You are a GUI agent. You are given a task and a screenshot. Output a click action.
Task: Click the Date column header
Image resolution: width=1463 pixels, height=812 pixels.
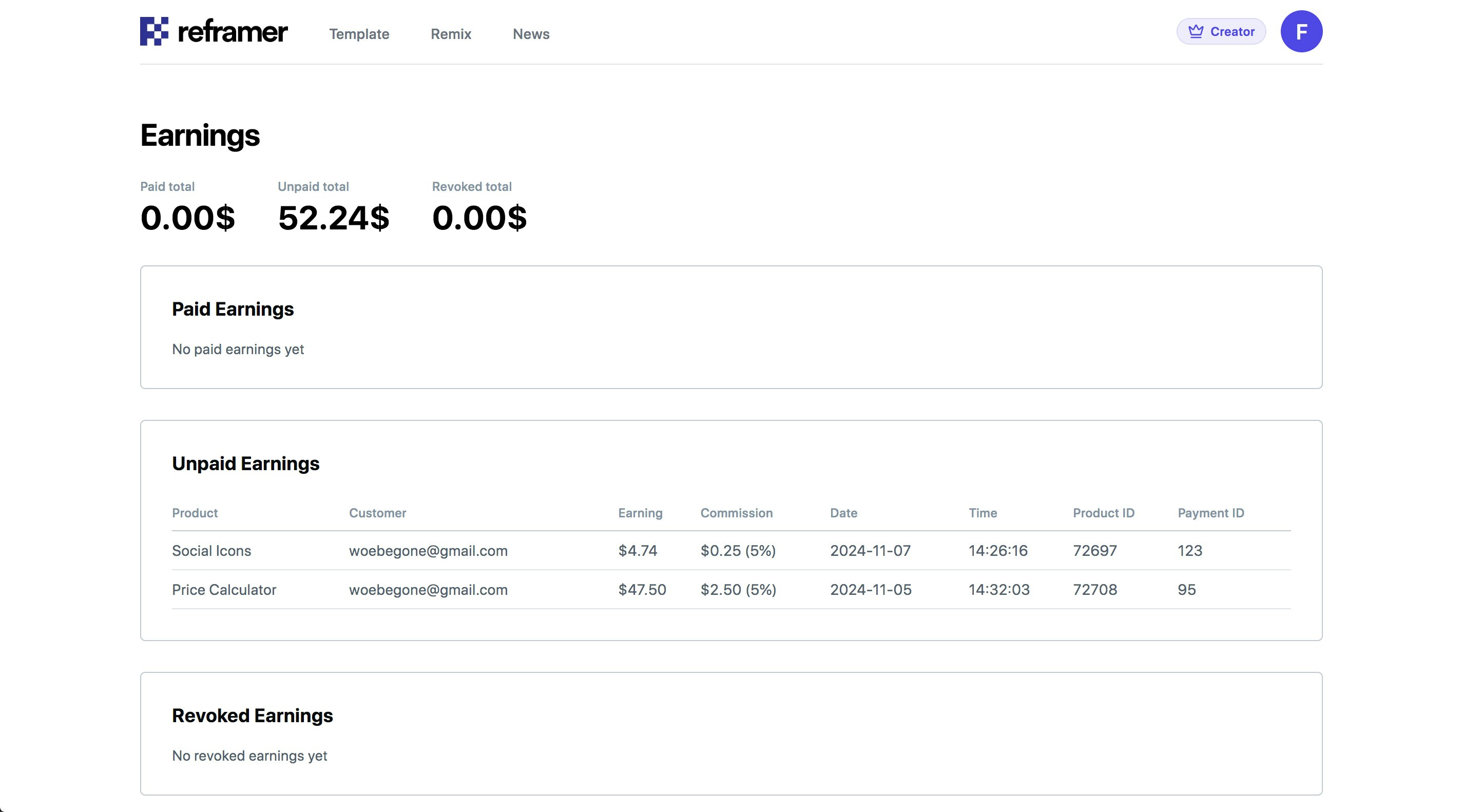843,513
